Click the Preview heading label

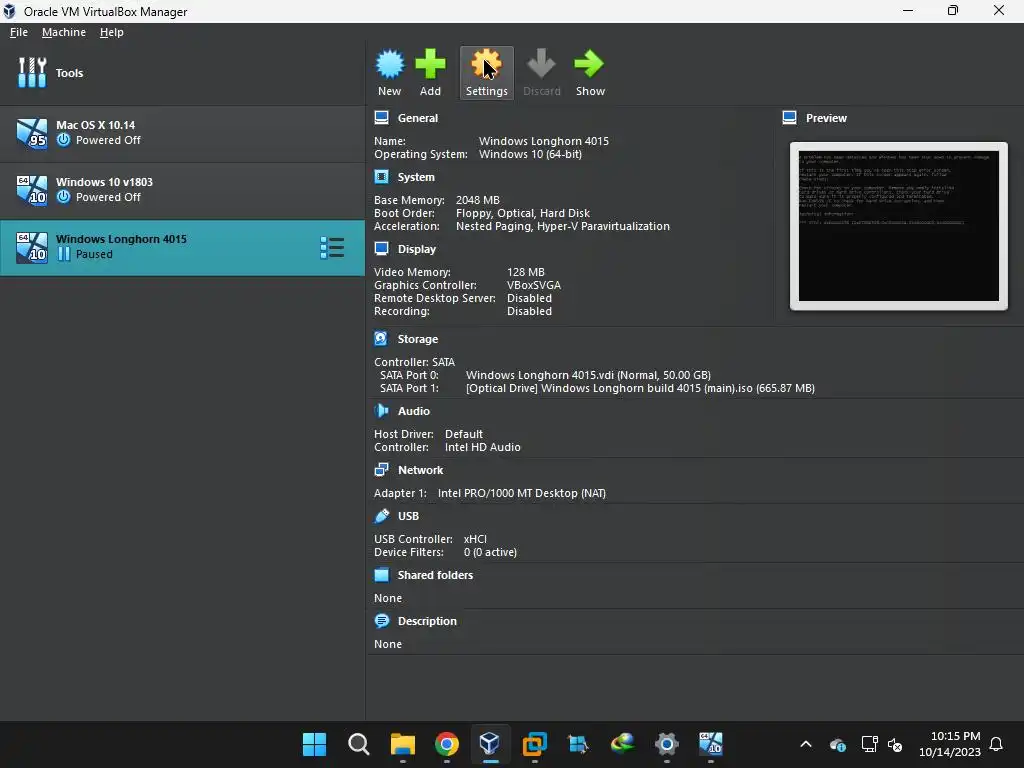(826, 118)
